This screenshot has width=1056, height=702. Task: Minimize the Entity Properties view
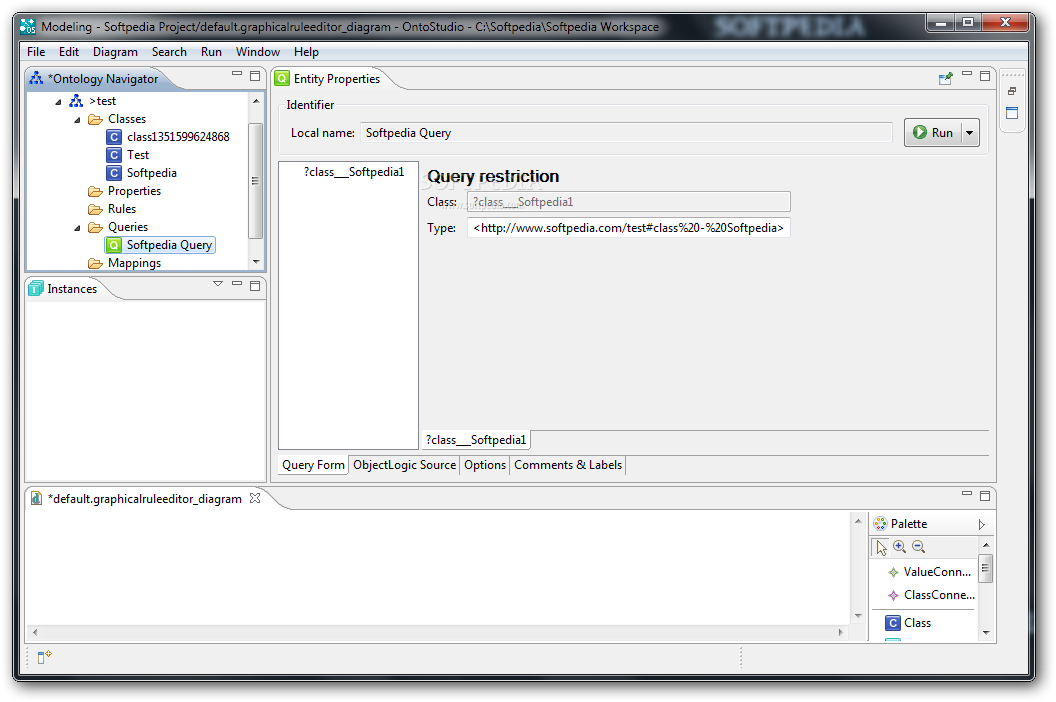967,73
